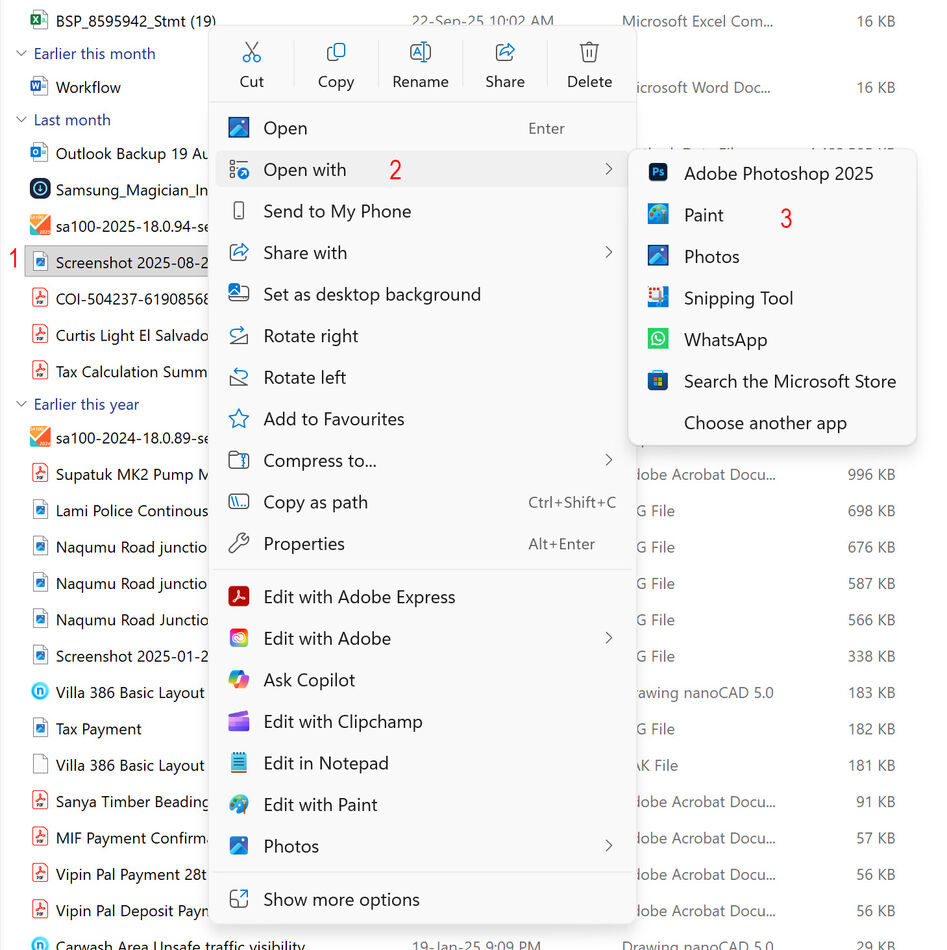Click the Share icon at top of menu
Screen dimensions: 947x950
505,52
